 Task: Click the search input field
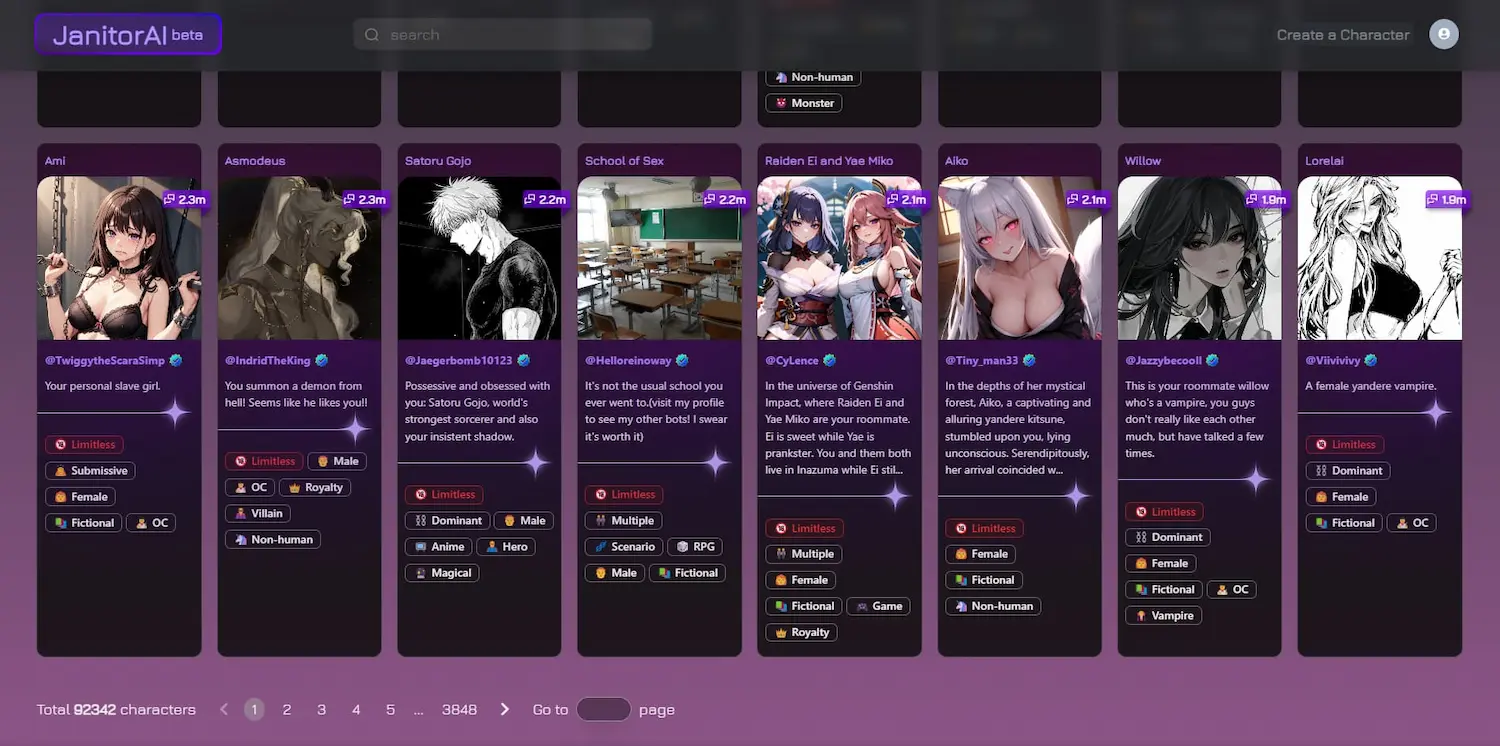503,35
